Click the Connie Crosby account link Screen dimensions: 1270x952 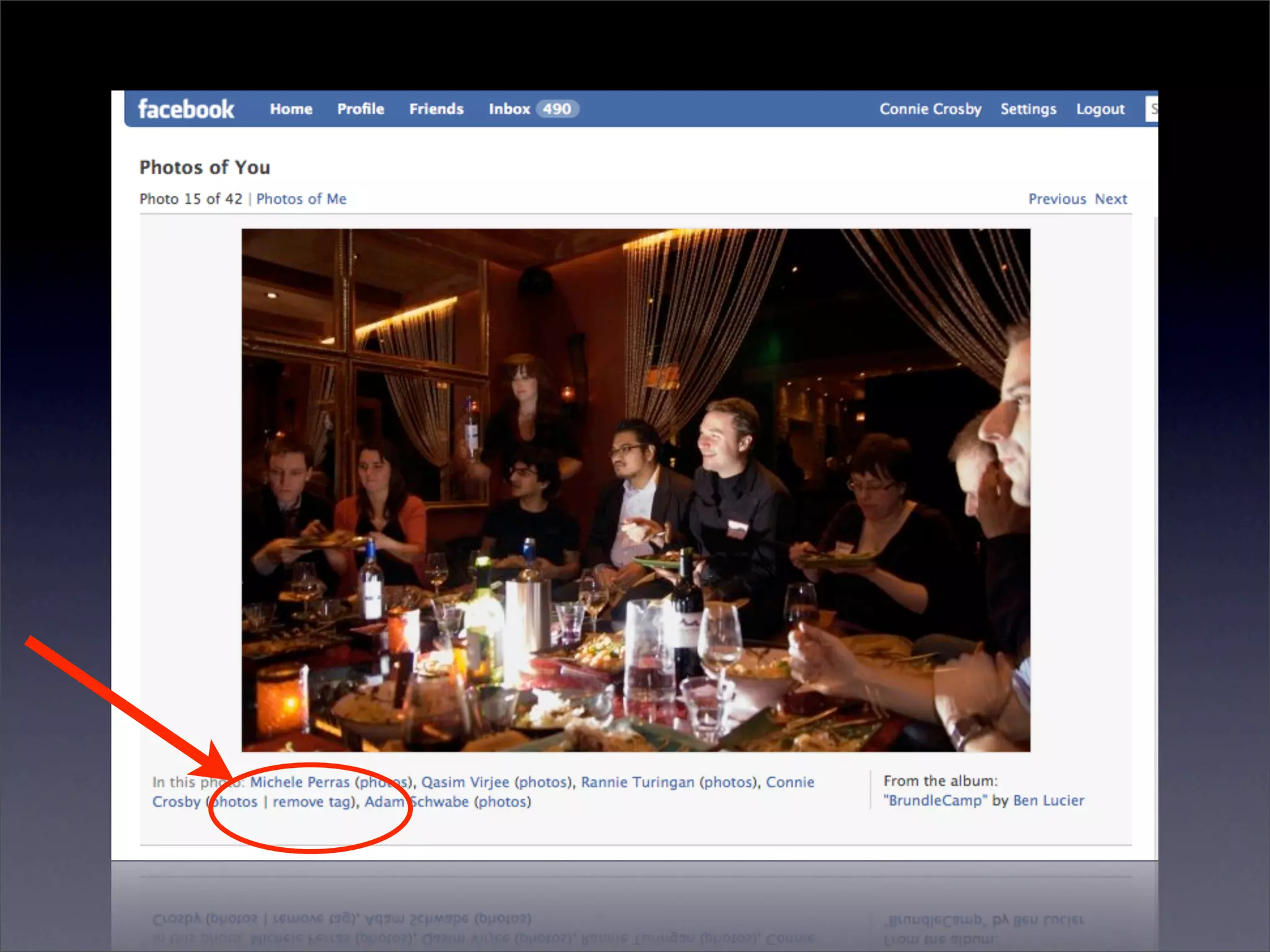pos(930,109)
